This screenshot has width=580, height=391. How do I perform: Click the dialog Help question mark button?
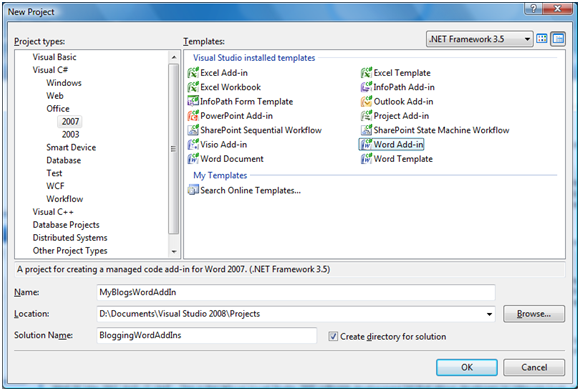[x=533, y=9]
